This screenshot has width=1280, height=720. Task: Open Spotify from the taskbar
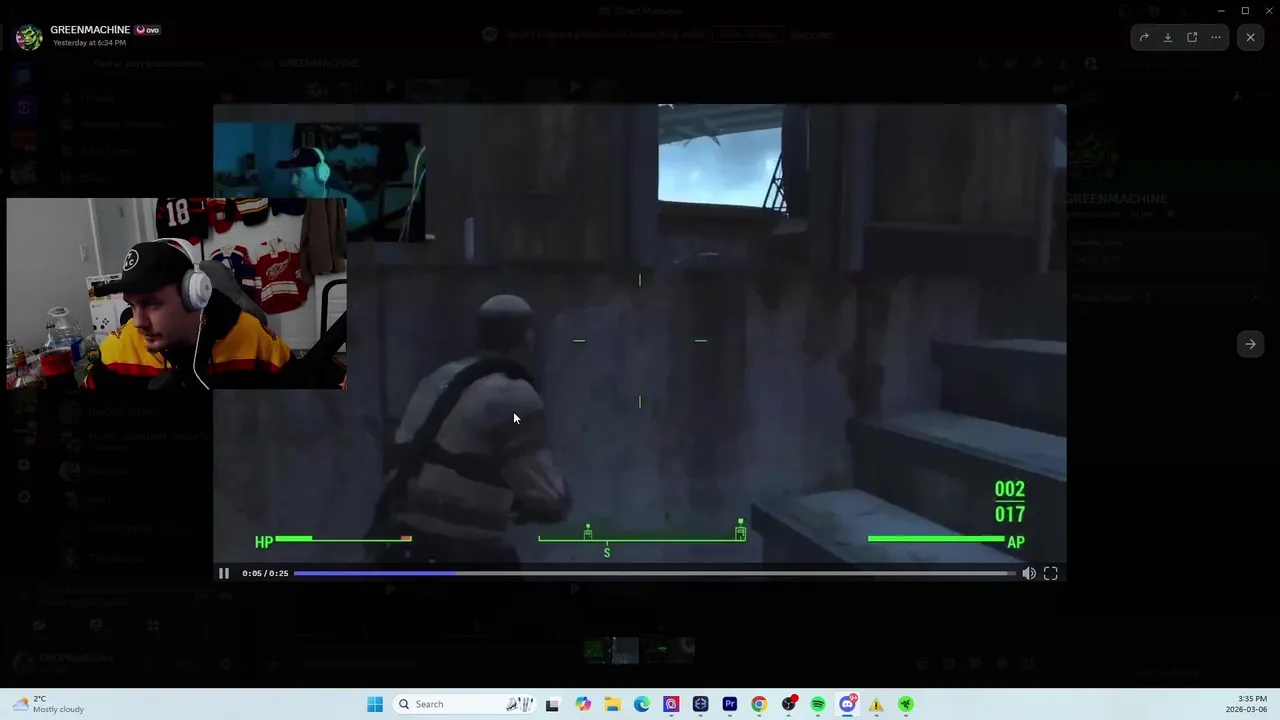[818, 704]
